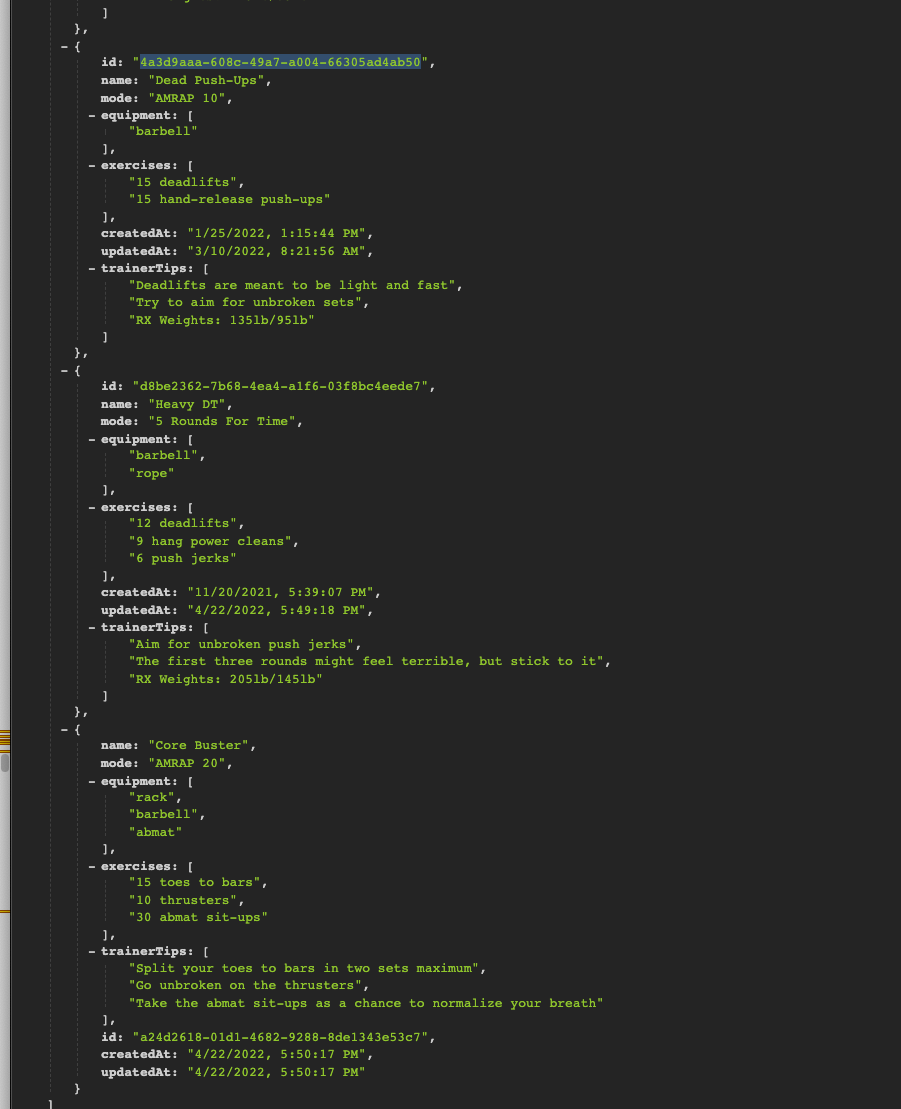Collapse the Heavy DT workout object

coord(62,369)
